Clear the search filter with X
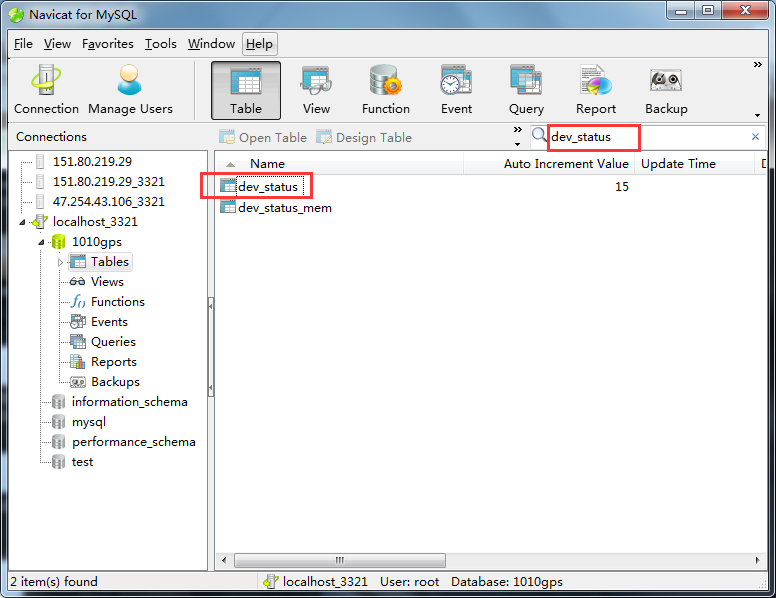The height and width of the screenshot is (598, 776). click(755, 137)
